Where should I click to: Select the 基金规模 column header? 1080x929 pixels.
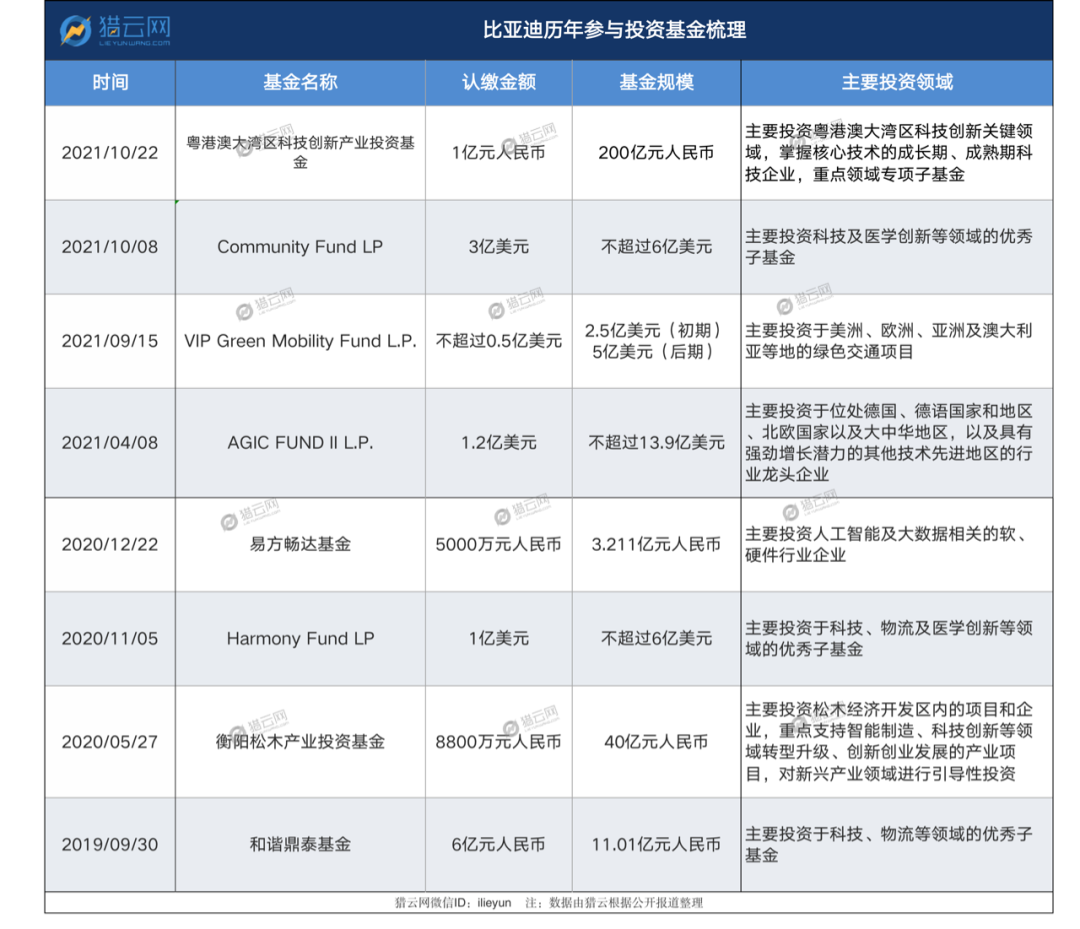point(656,83)
